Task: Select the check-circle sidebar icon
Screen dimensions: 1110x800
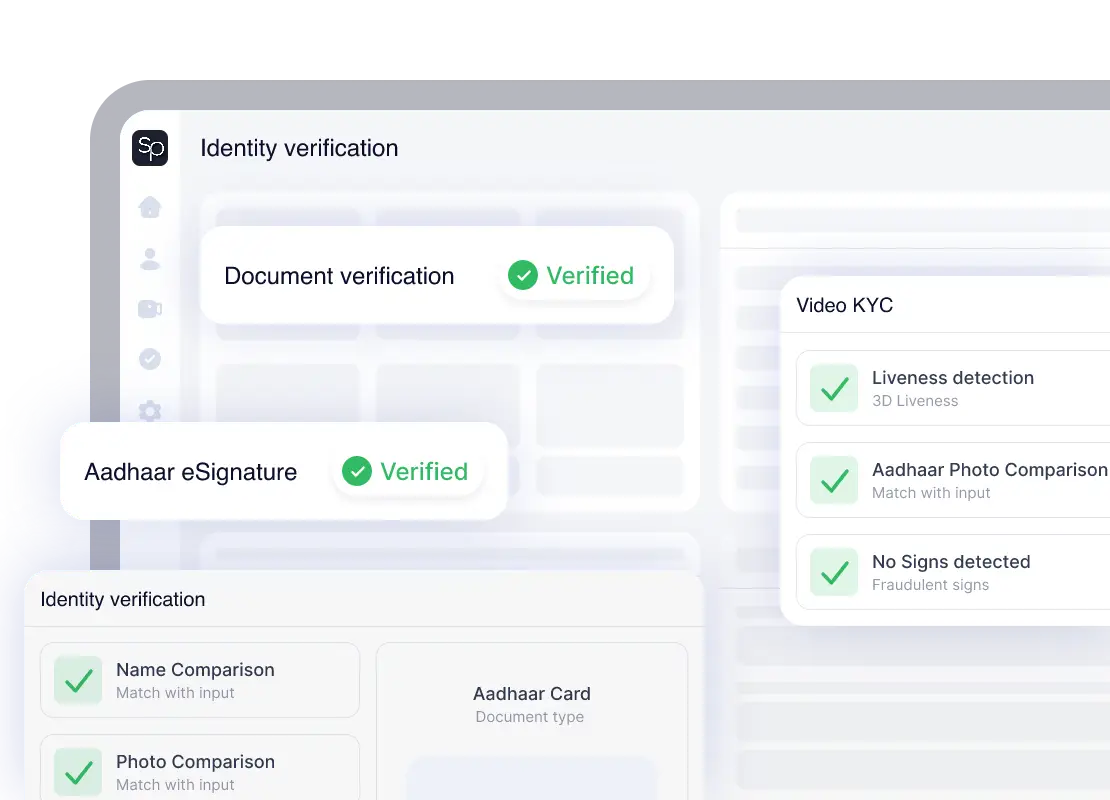Action: click(x=150, y=359)
